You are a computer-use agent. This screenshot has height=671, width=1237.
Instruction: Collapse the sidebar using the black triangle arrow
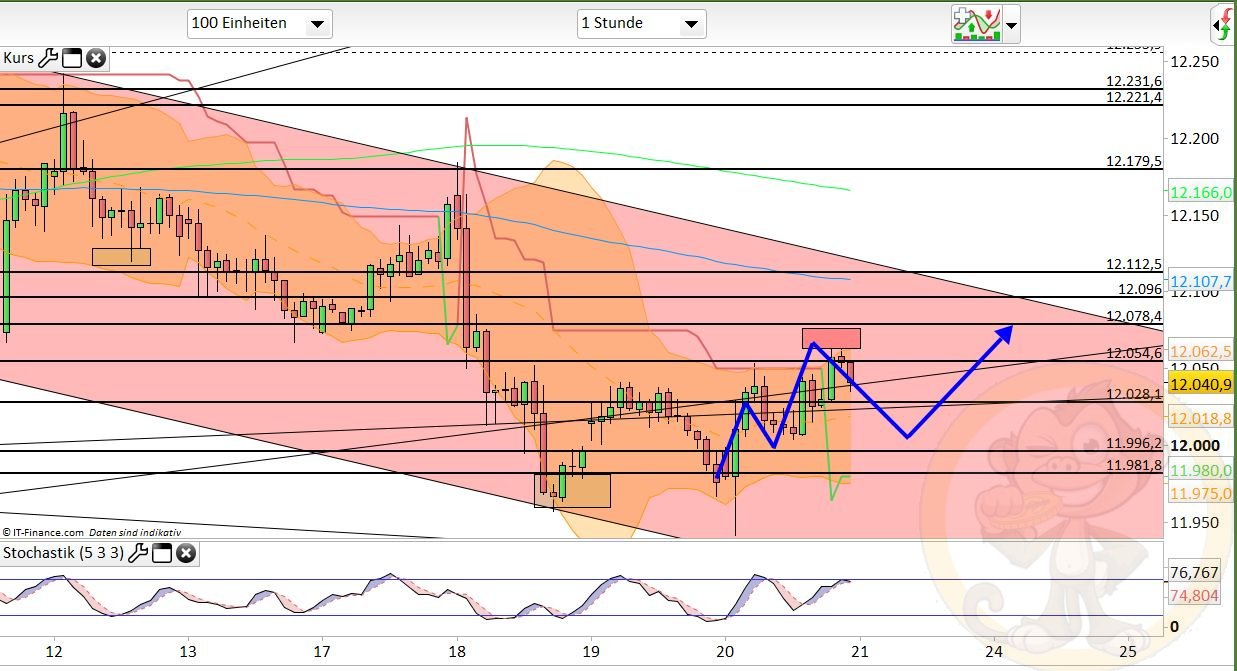coord(1216,25)
